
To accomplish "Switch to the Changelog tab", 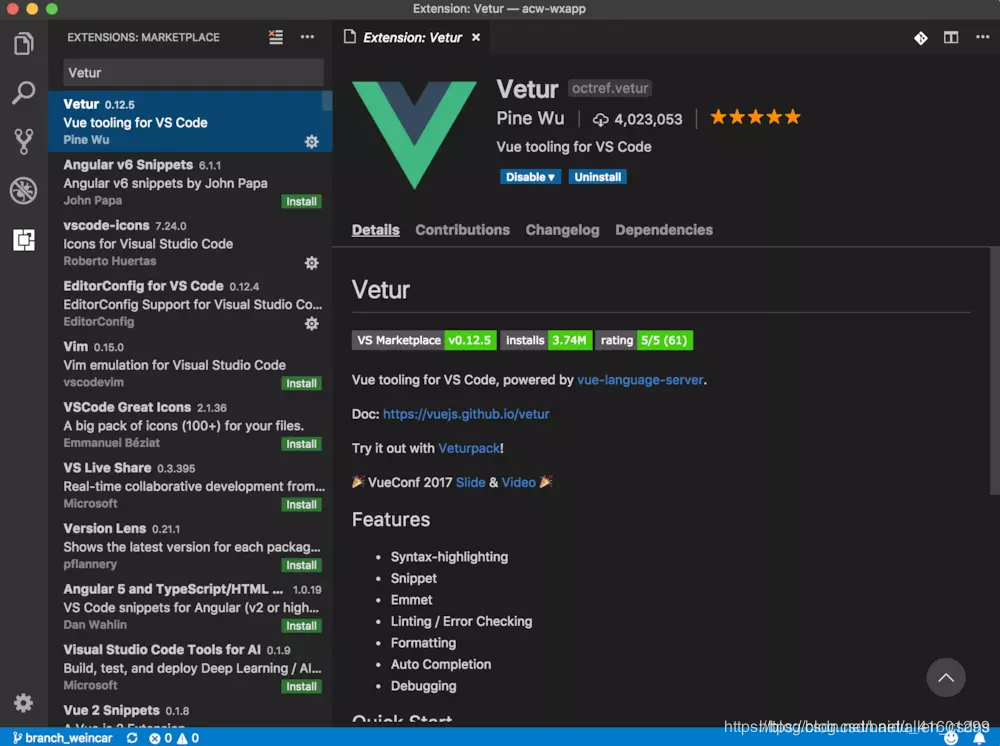I will (x=562, y=230).
